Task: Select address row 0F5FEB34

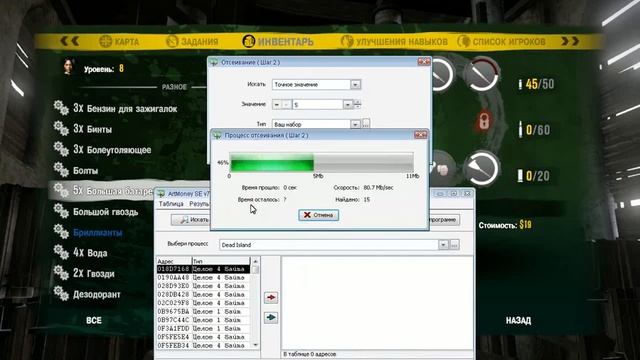Action: (x=203, y=345)
